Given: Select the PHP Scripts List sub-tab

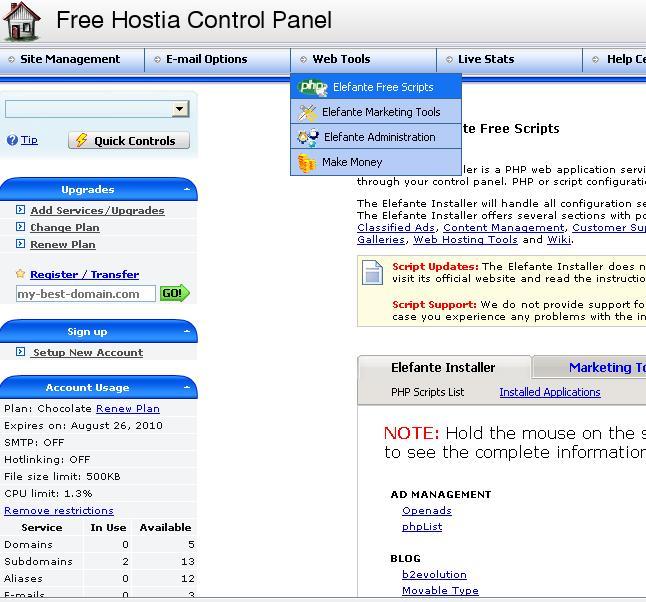Looking at the screenshot, I should 427,392.
